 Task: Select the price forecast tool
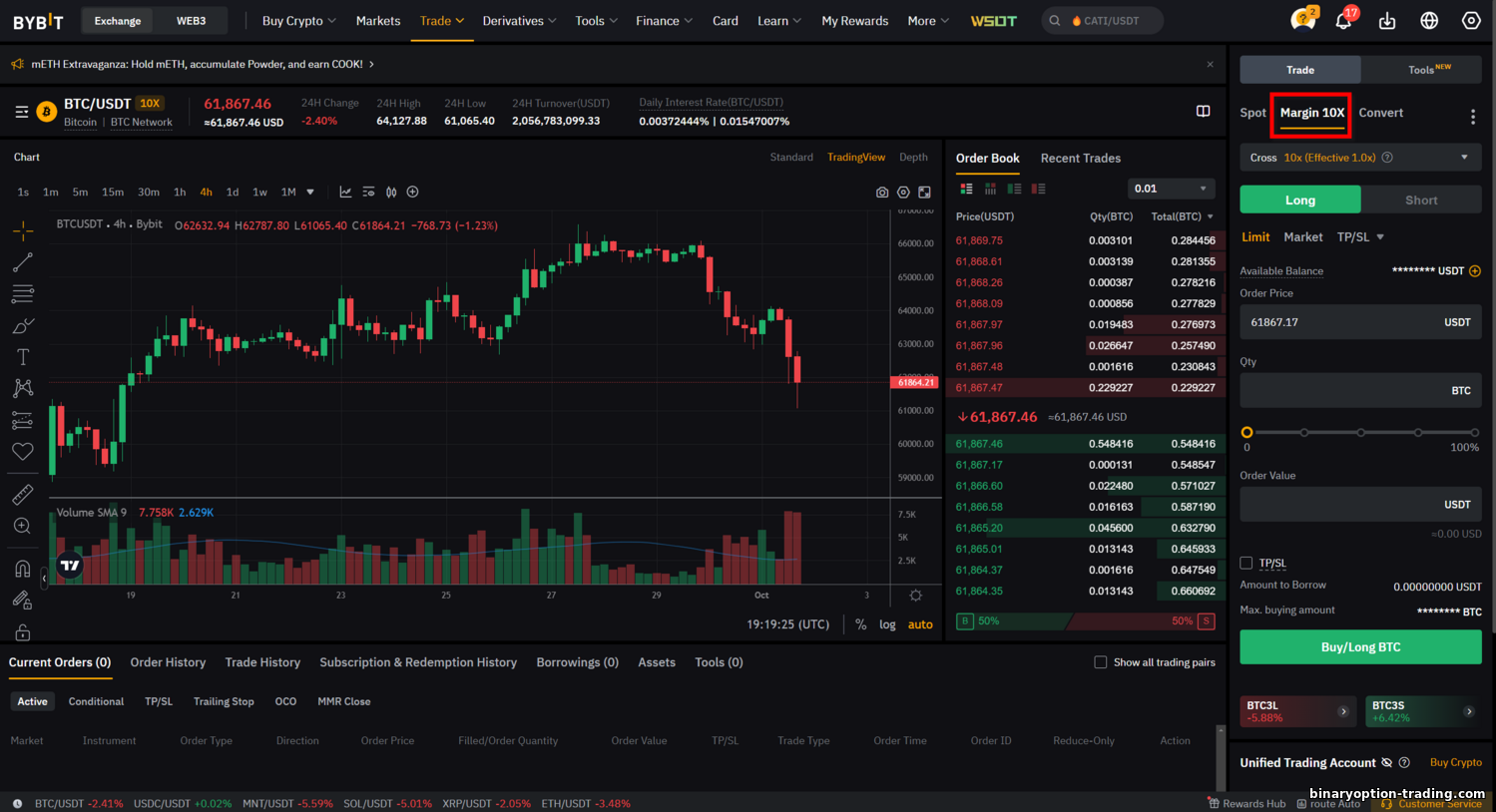coord(23,420)
